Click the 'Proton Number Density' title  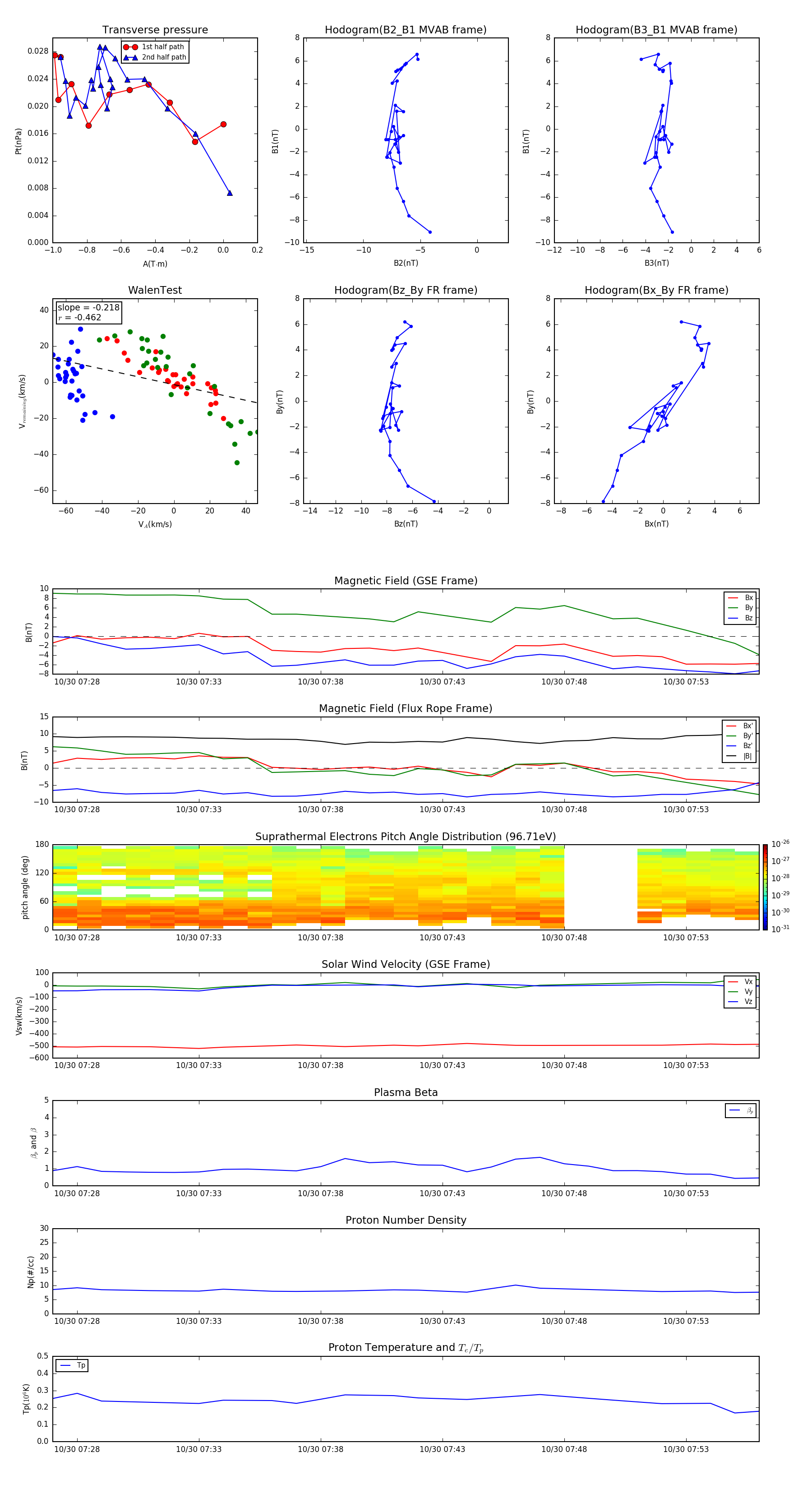pos(406,1220)
